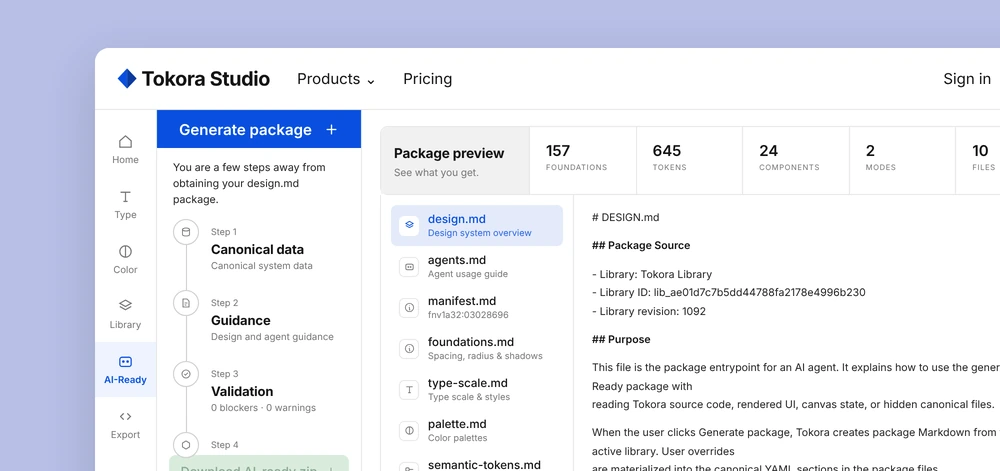Click the Step 1 database icon
Image resolution: width=1000 pixels, height=471 pixels.
(x=186, y=232)
